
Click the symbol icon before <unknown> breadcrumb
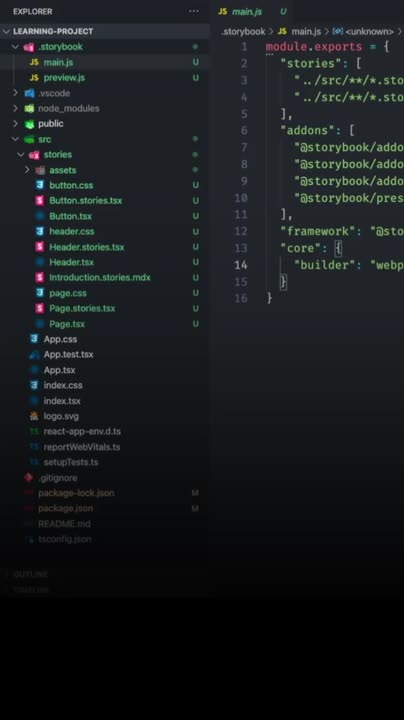(x=338, y=31)
